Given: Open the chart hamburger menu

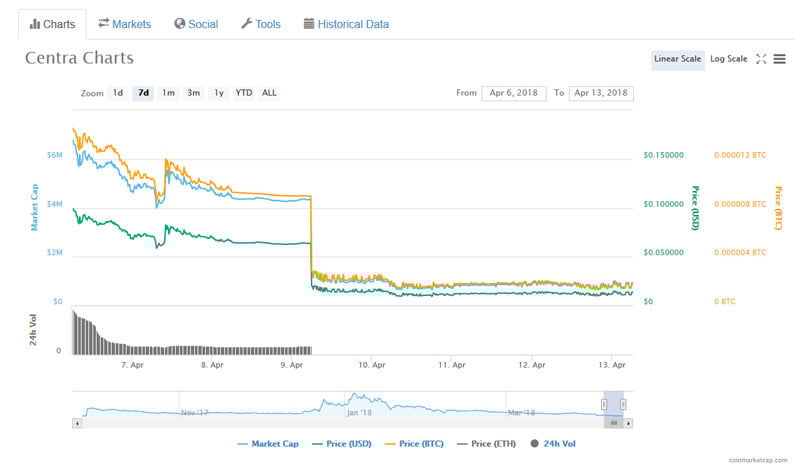Looking at the screenshot, I should coord(780,59).
